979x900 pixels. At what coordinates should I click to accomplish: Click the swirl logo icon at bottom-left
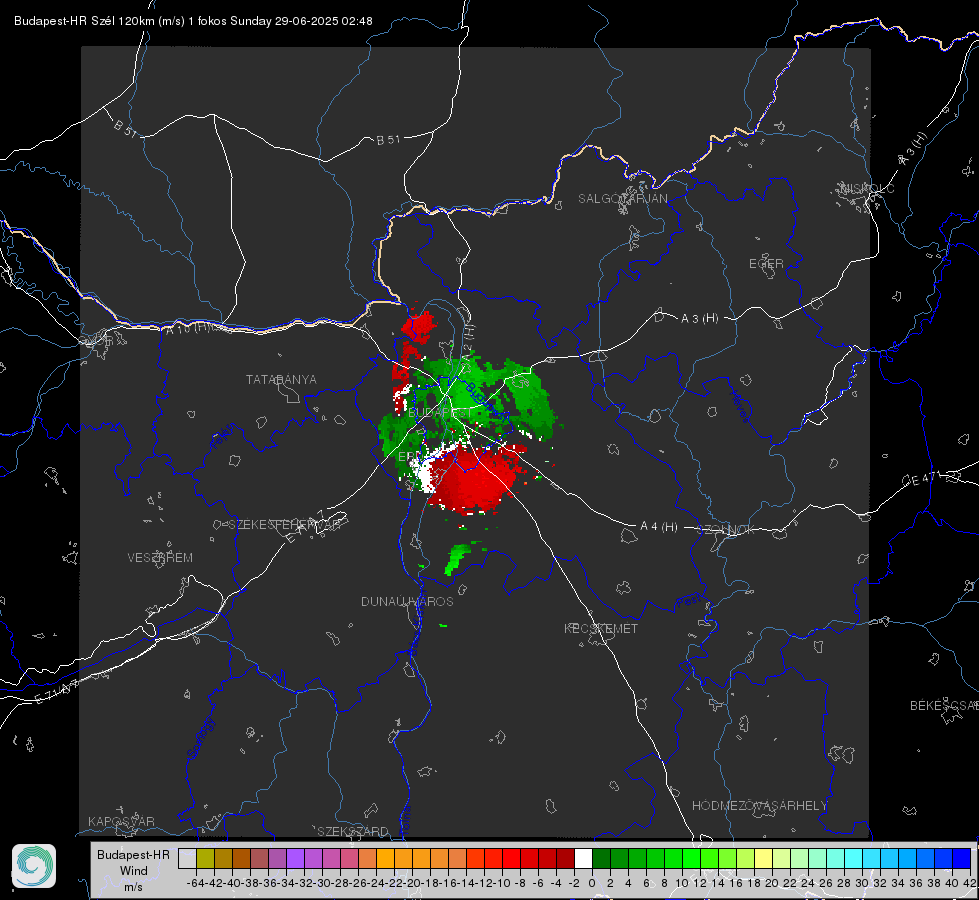[34, 866]
